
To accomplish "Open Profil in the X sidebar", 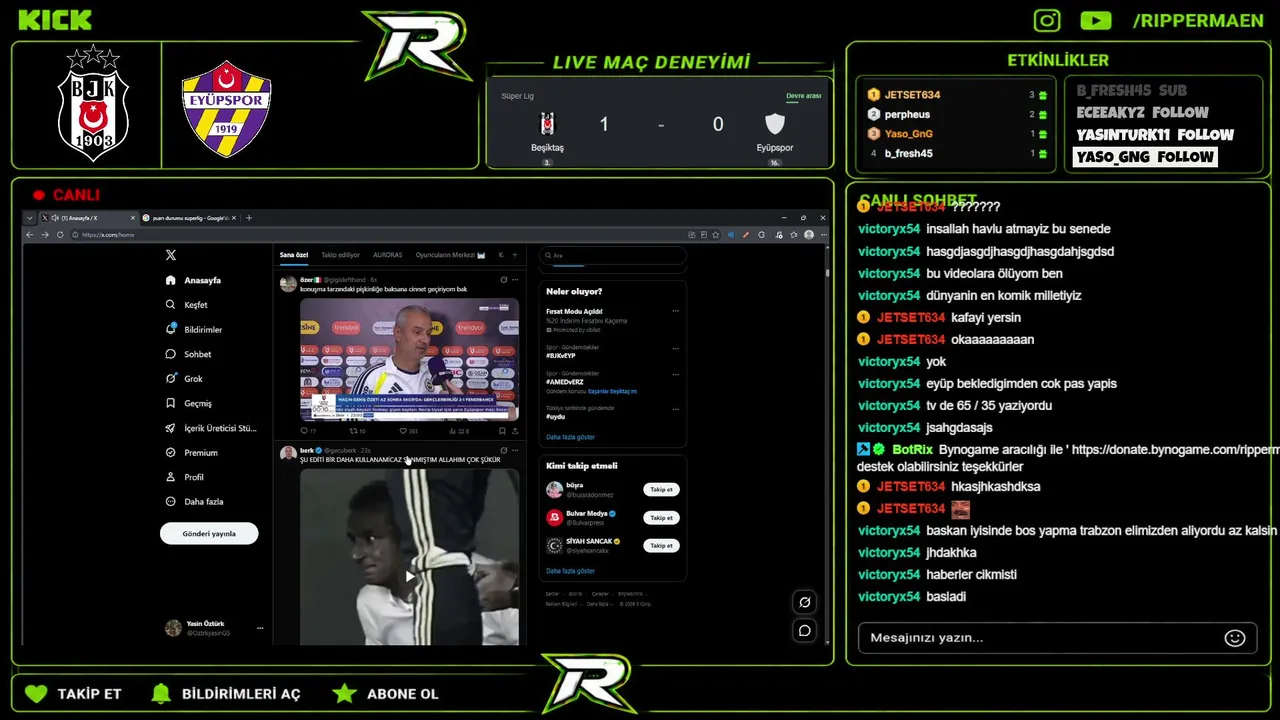I will [185, 477].
